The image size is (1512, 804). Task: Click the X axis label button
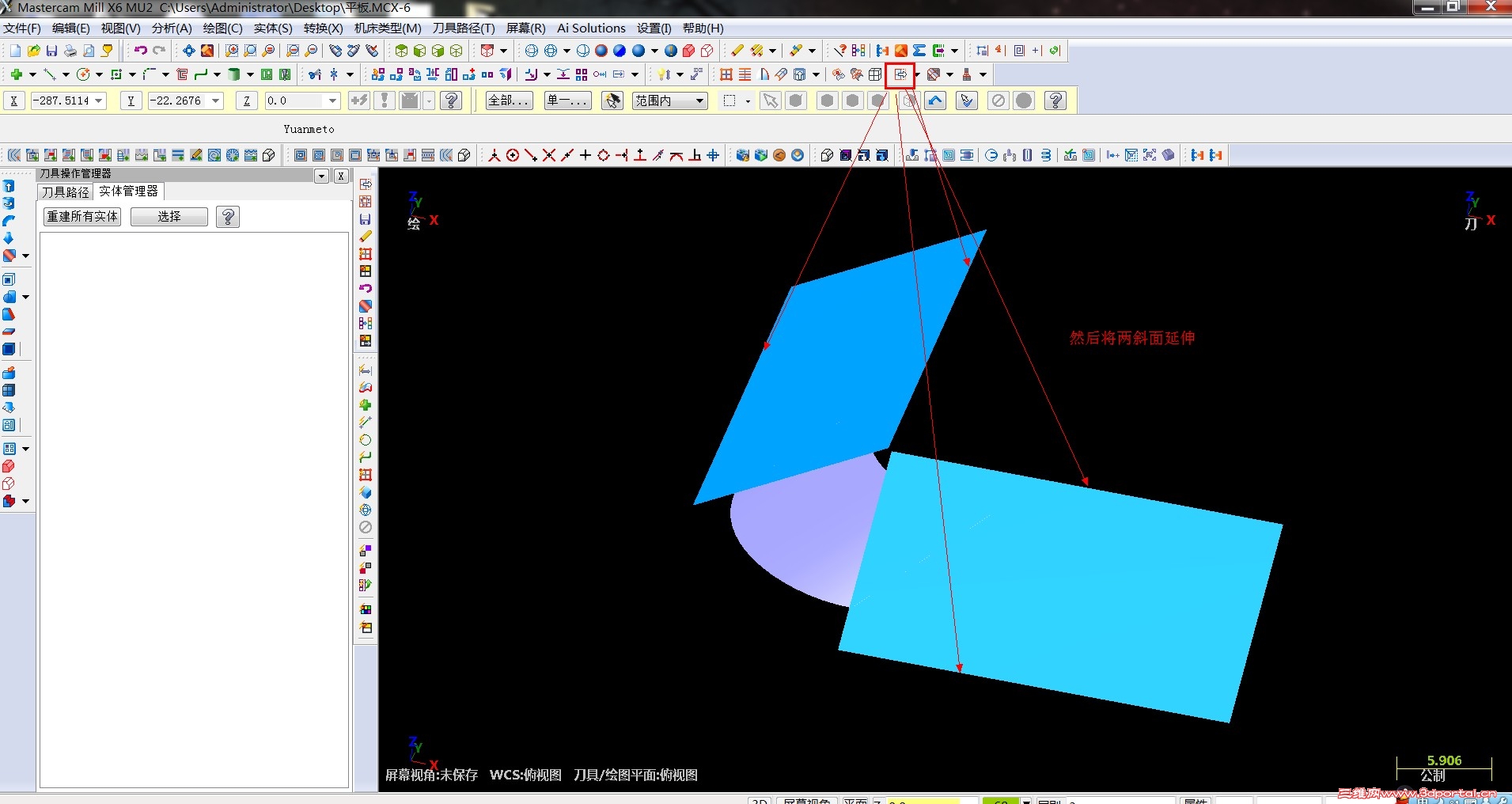14,100
